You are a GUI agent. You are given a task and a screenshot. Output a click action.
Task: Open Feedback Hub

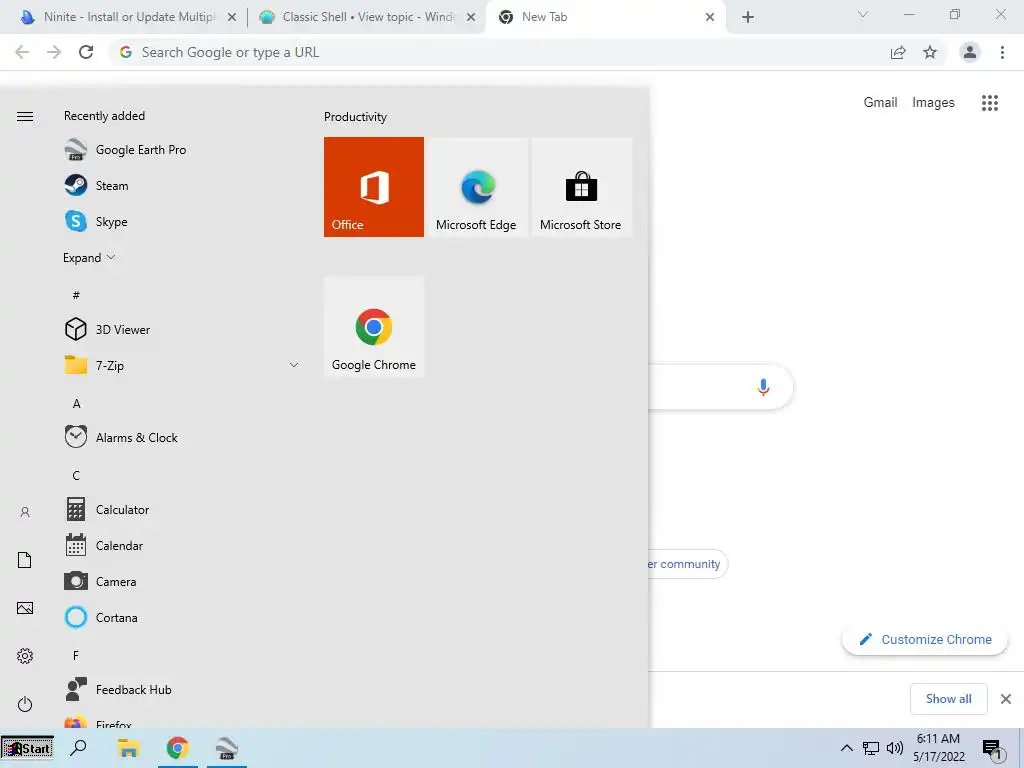(181, 690)
